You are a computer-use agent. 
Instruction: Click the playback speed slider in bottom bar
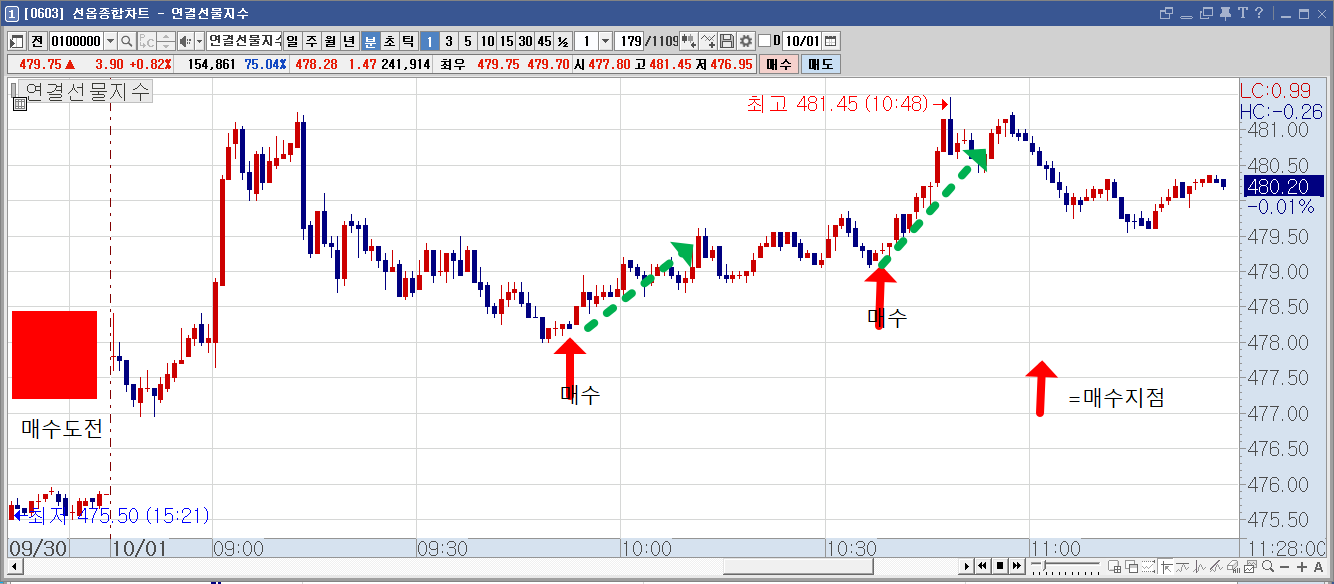1065,564
